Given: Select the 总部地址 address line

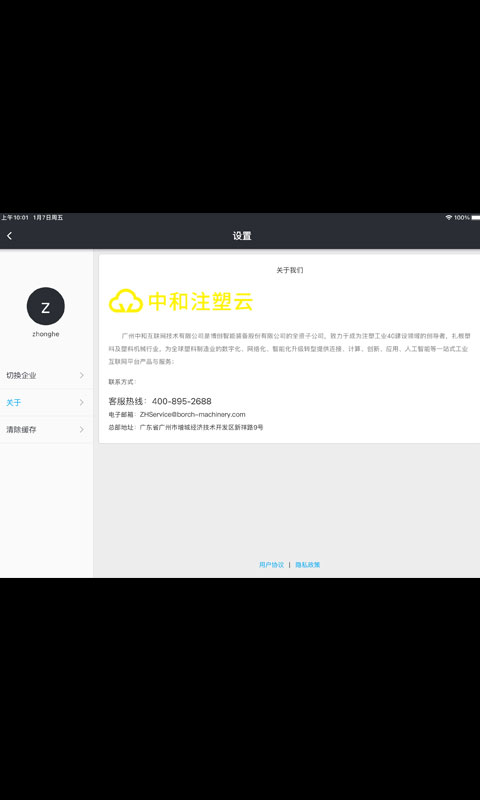Looking at the screenshot, I should (x=186, y=428).
